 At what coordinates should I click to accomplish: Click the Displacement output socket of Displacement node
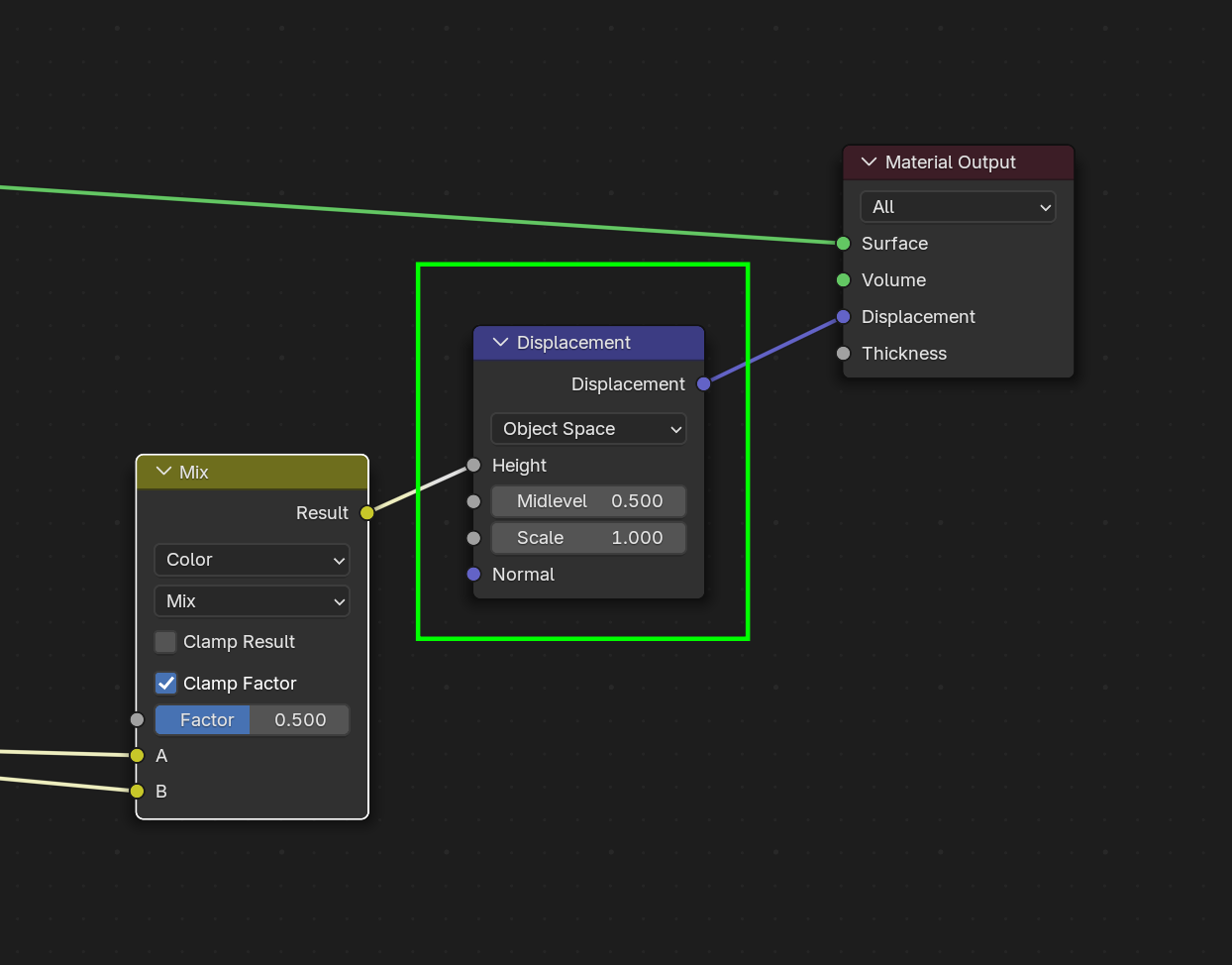[x=703, y=384]
